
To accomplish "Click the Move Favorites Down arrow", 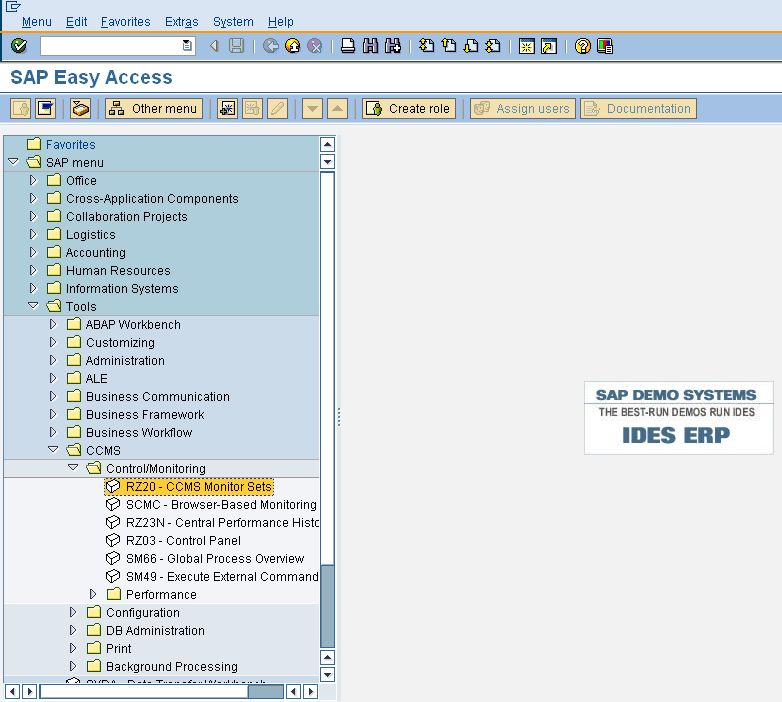I will [x=312, y=108].
